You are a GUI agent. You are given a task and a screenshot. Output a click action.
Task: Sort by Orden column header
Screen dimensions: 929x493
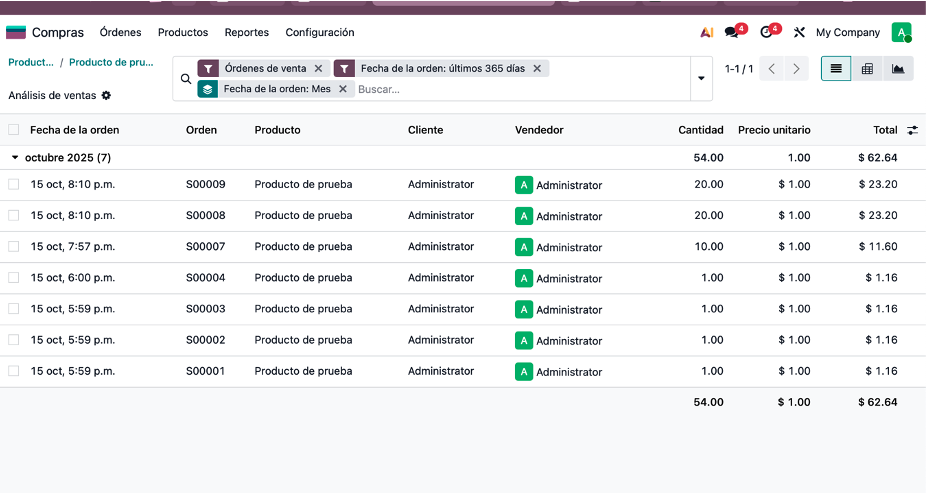[x=201, y=130]
